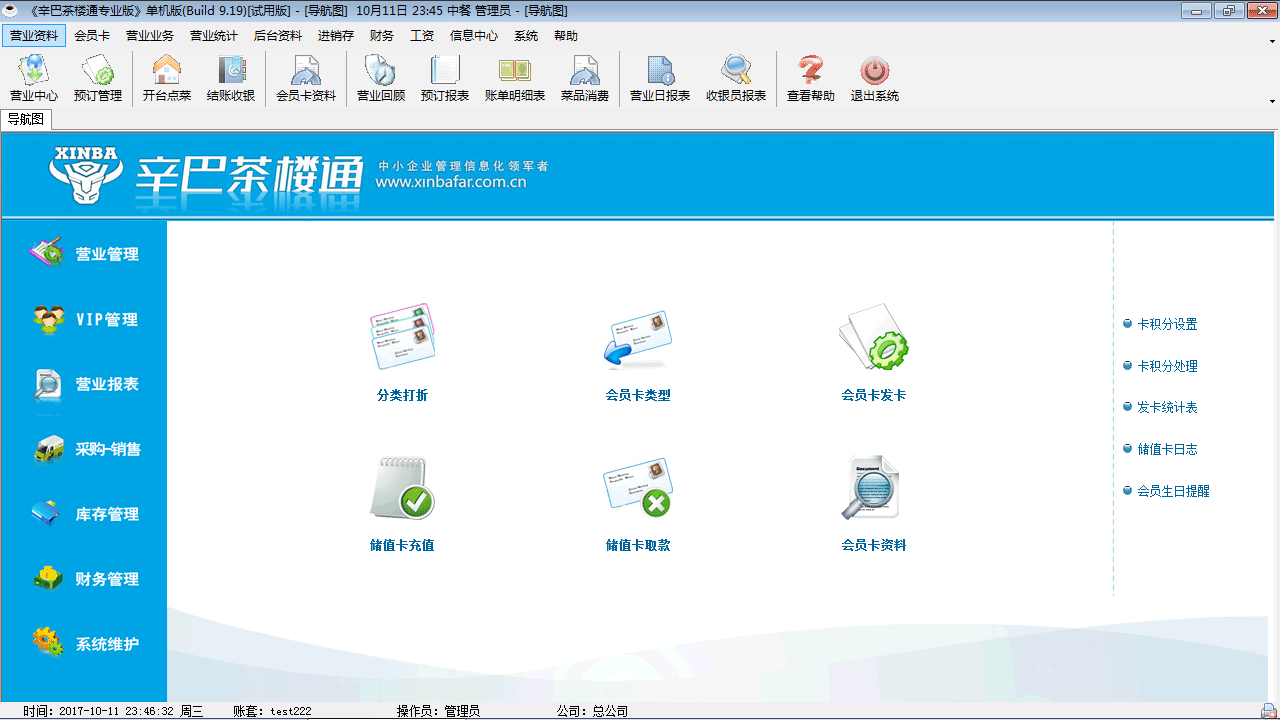Open 会员卡类型 icon
The height and width of the screenshot is (720, 1280).
[x=638, y=340]
